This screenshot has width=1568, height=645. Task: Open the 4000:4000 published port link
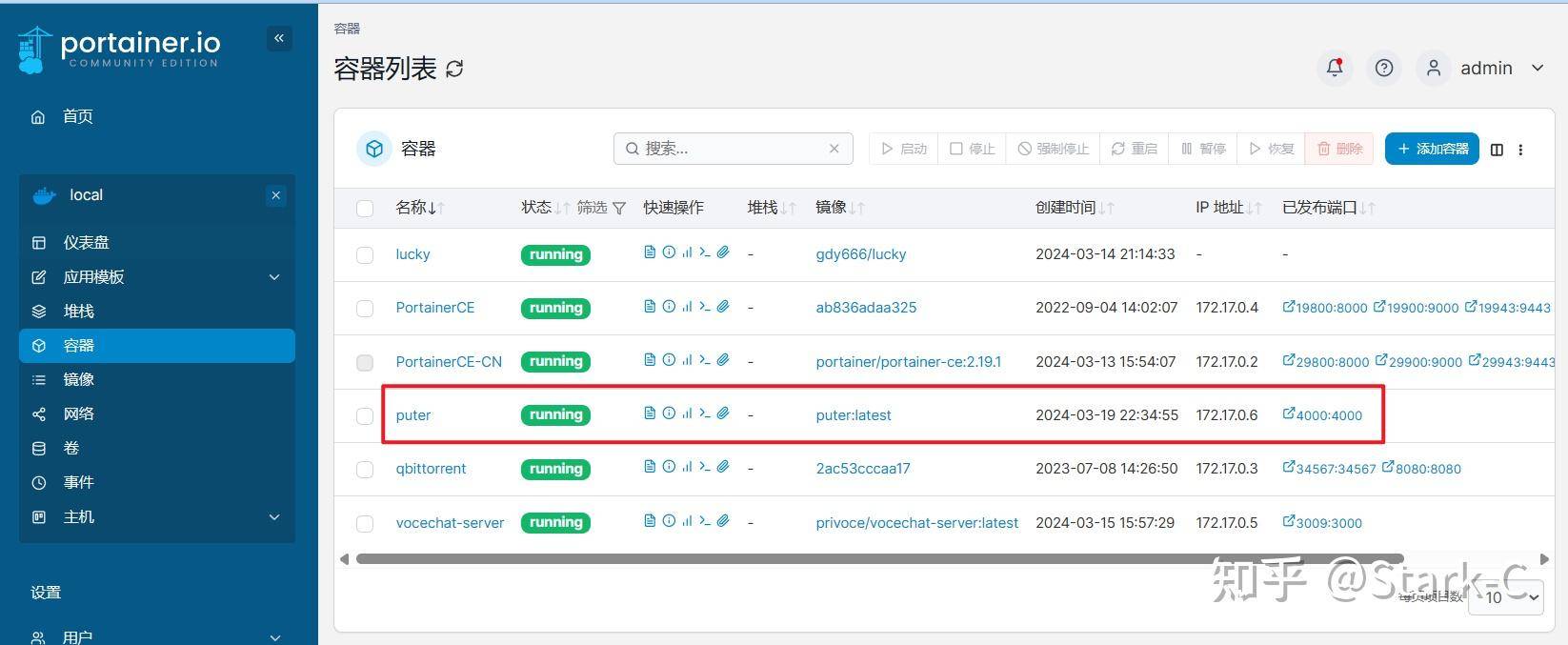(x=1322, y=415)
